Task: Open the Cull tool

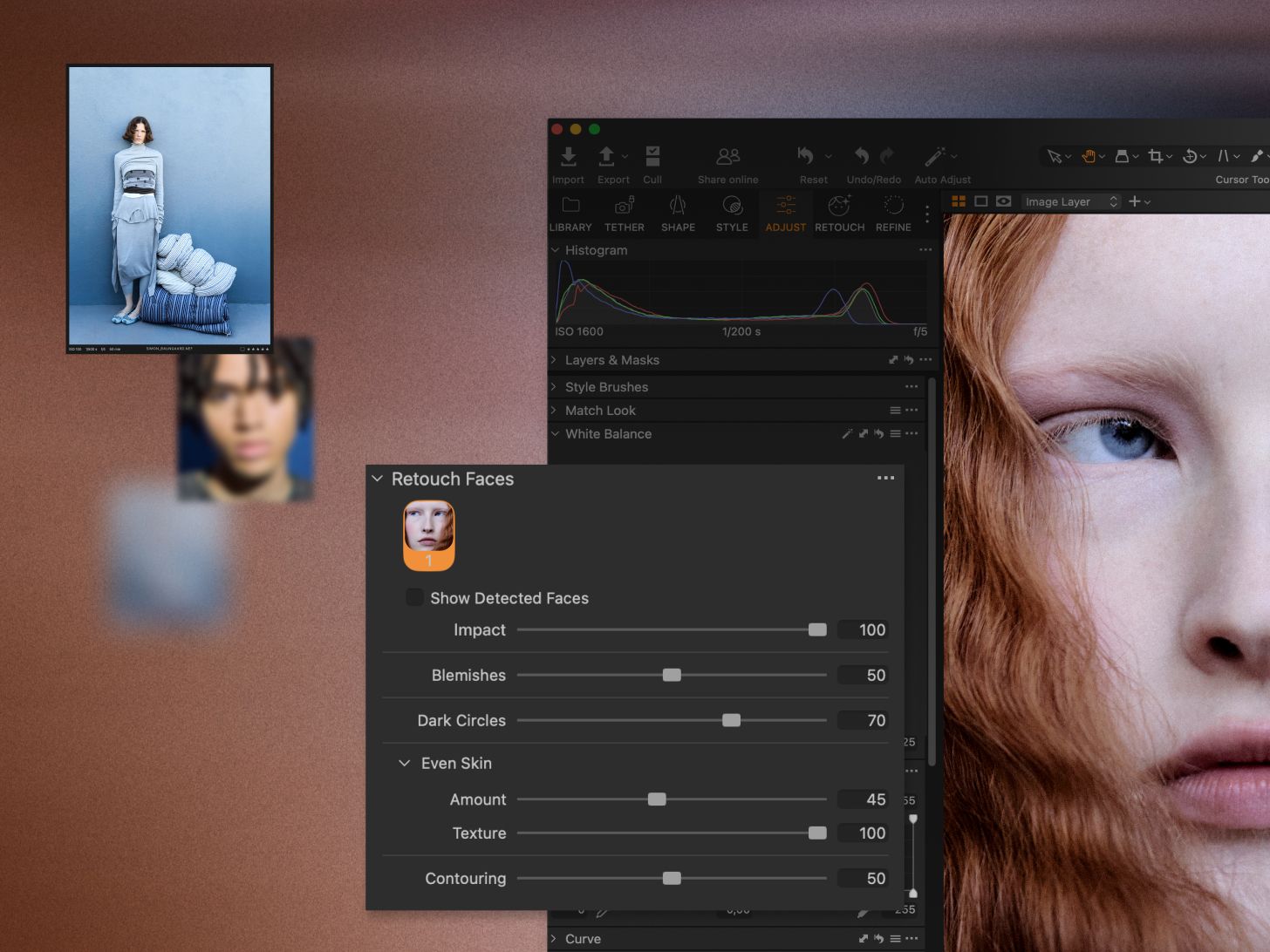Action: pyautogui.click(x=652, y=157)
